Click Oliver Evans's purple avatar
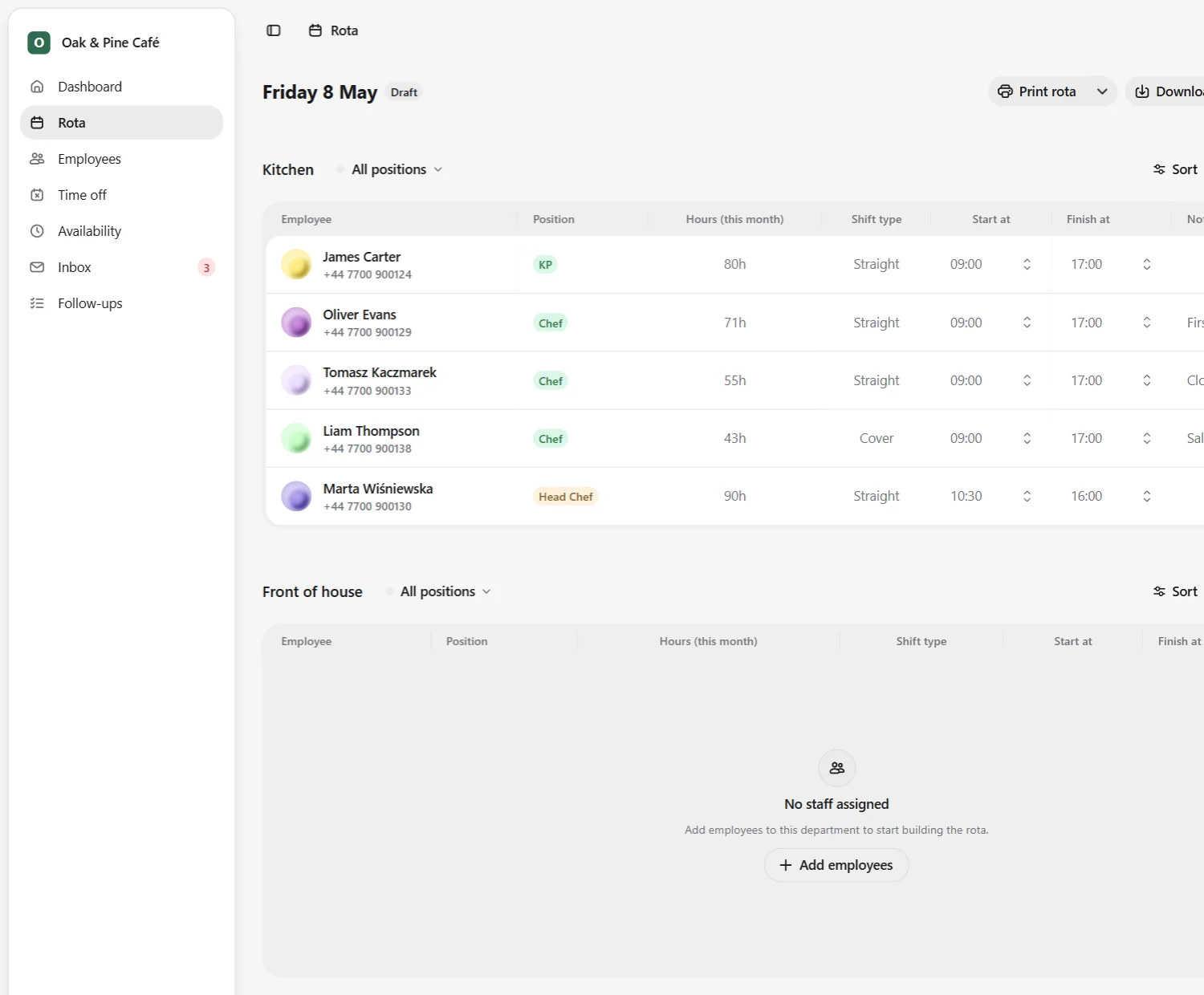Viewport: 1204px width, 995px height. 296,323
